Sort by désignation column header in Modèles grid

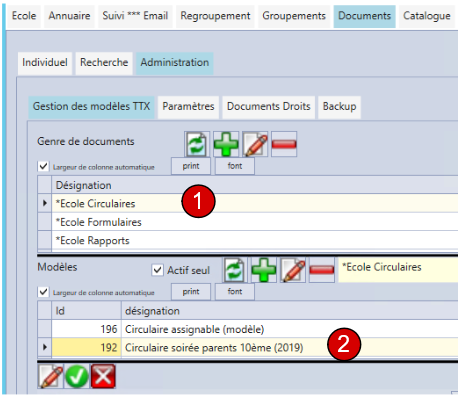point(290,311)
